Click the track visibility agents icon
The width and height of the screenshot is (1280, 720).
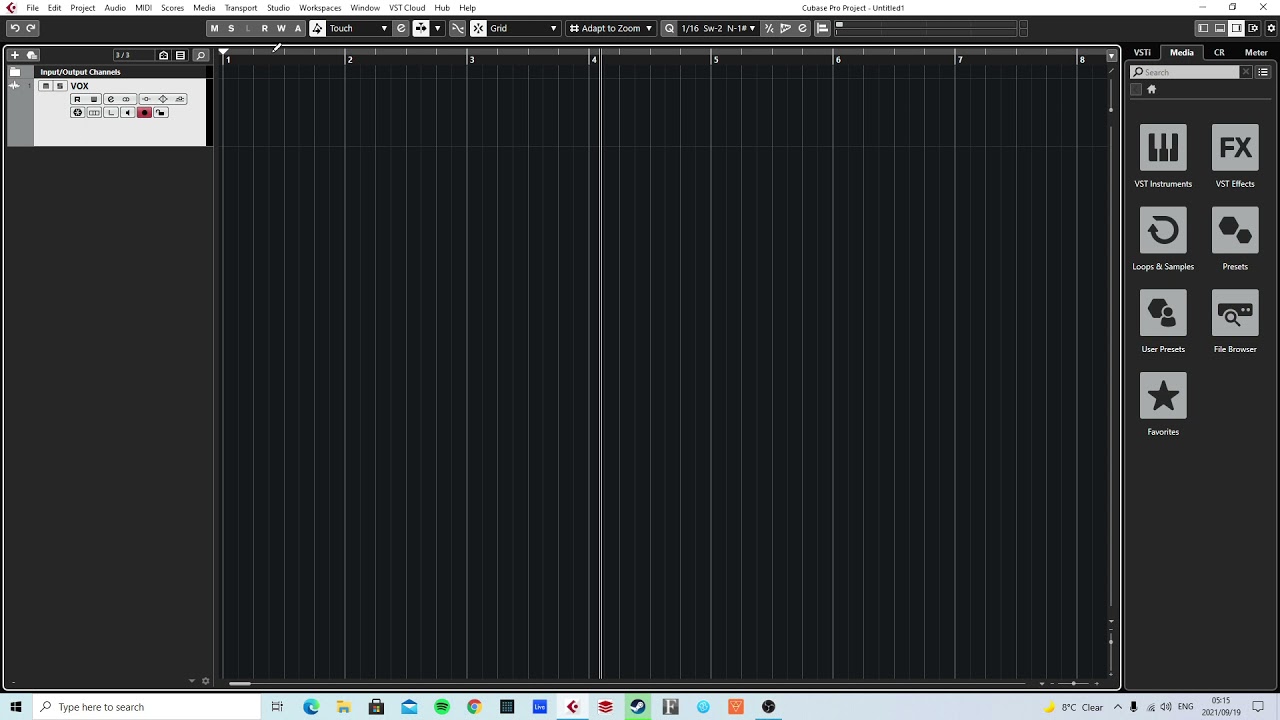(164, 55)
